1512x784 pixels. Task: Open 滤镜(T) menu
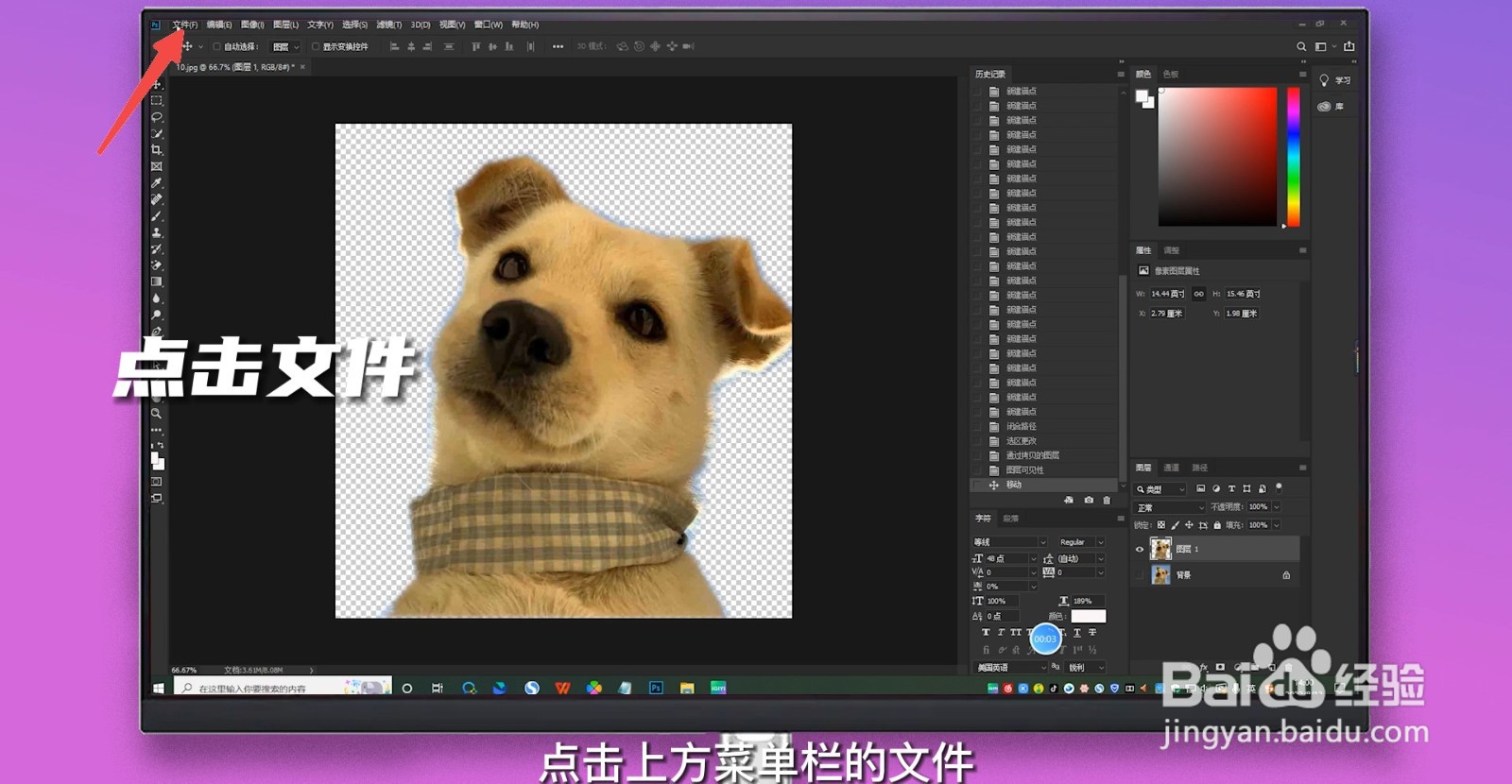(x=389, y=25)
